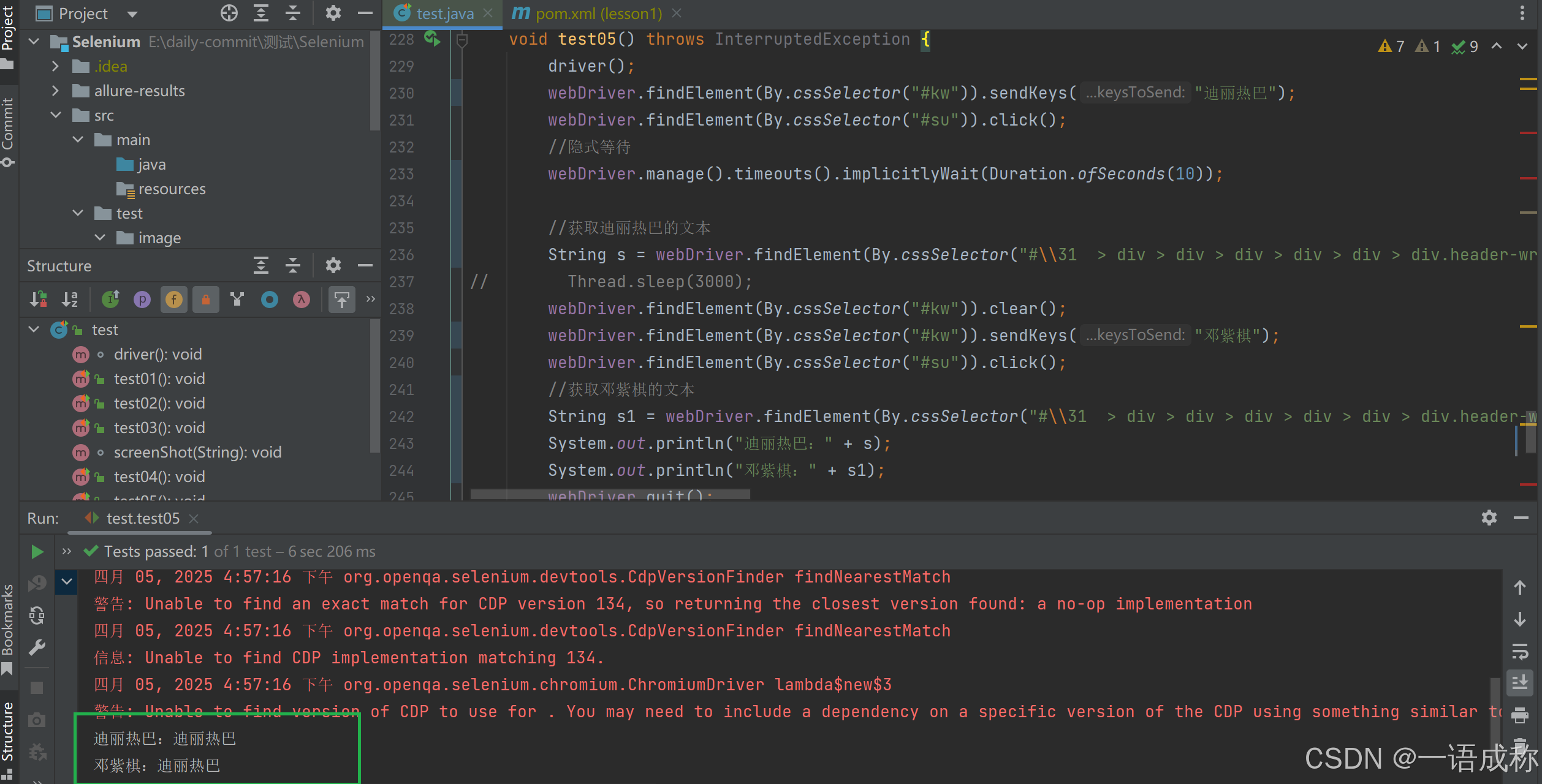Screen dimensions: 1542x784
Task: Select the test.test05 run tab
Action: coord(142,518)
